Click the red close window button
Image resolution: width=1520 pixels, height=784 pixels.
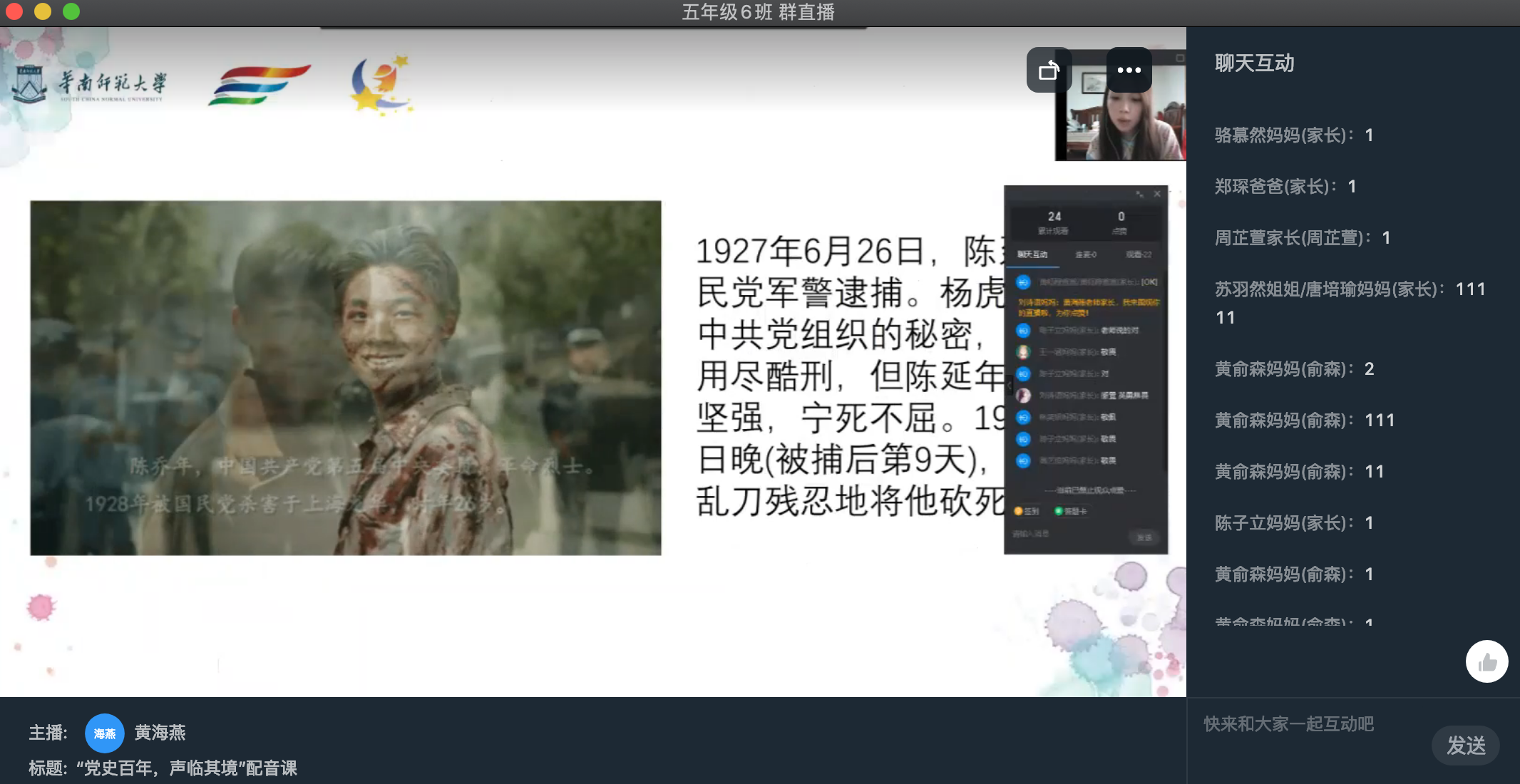[x=14, y=11]
